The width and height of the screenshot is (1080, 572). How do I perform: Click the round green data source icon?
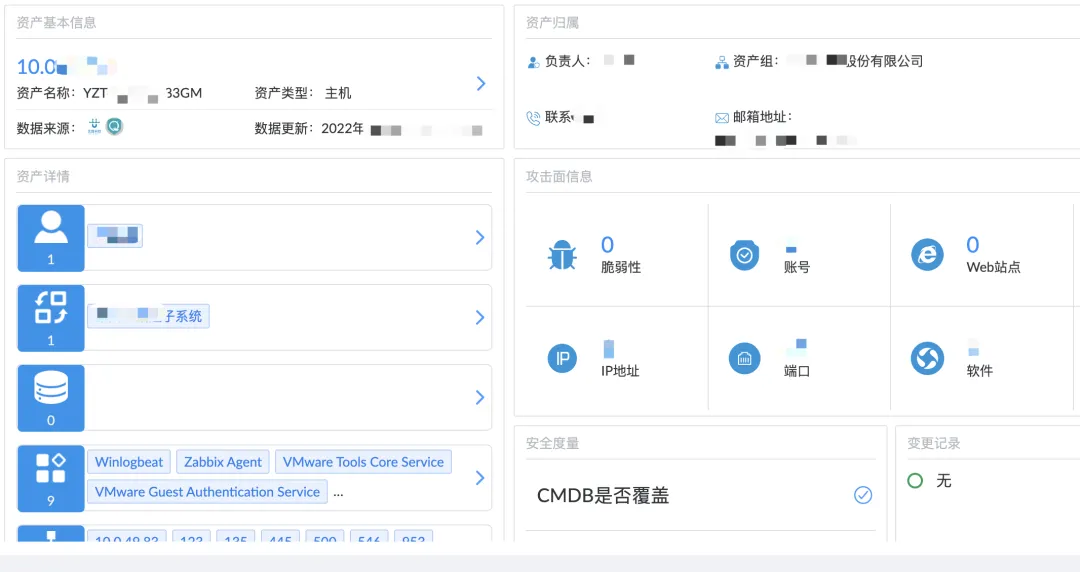(114, 126)
